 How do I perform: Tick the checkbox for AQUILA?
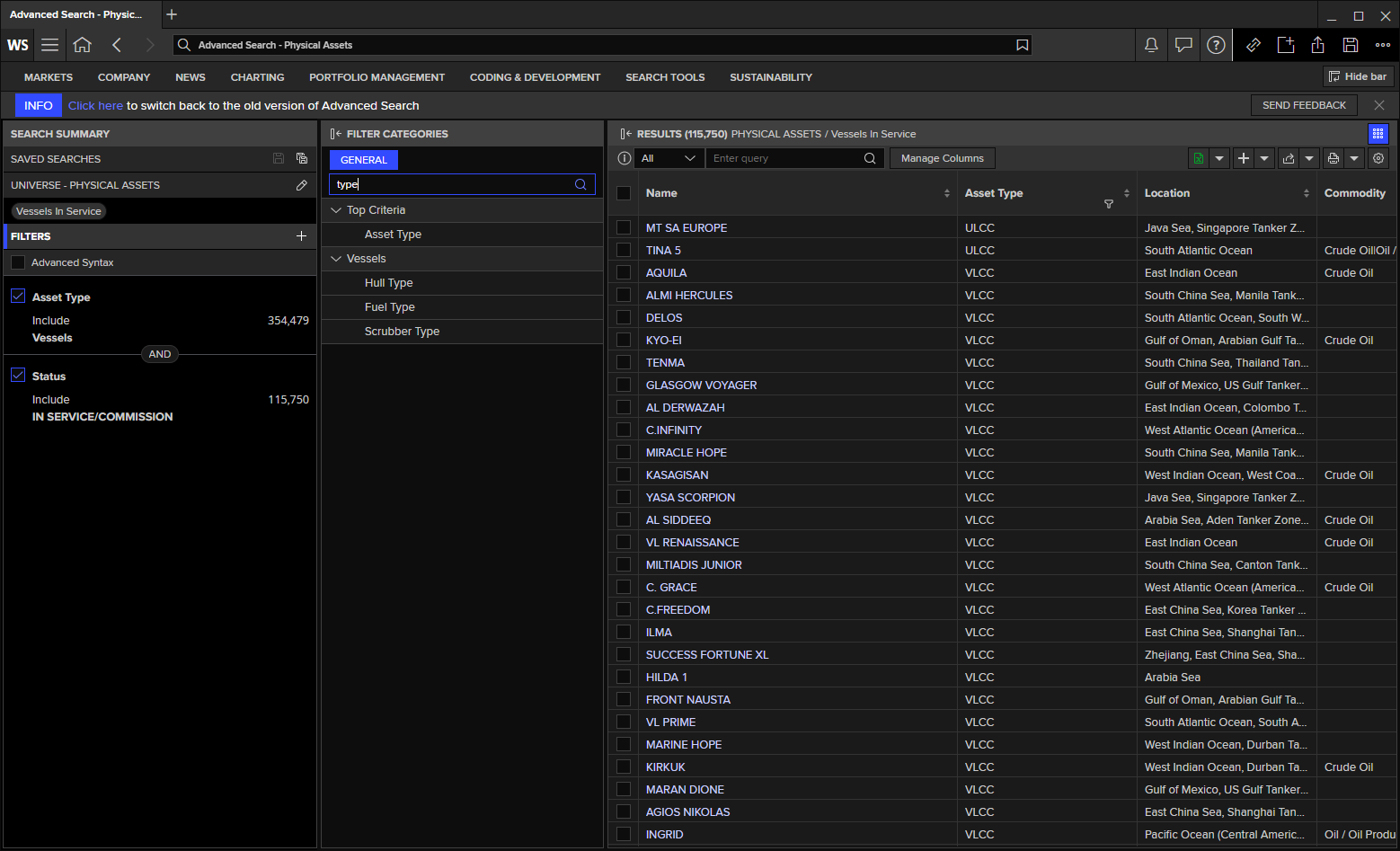[624, 272]
